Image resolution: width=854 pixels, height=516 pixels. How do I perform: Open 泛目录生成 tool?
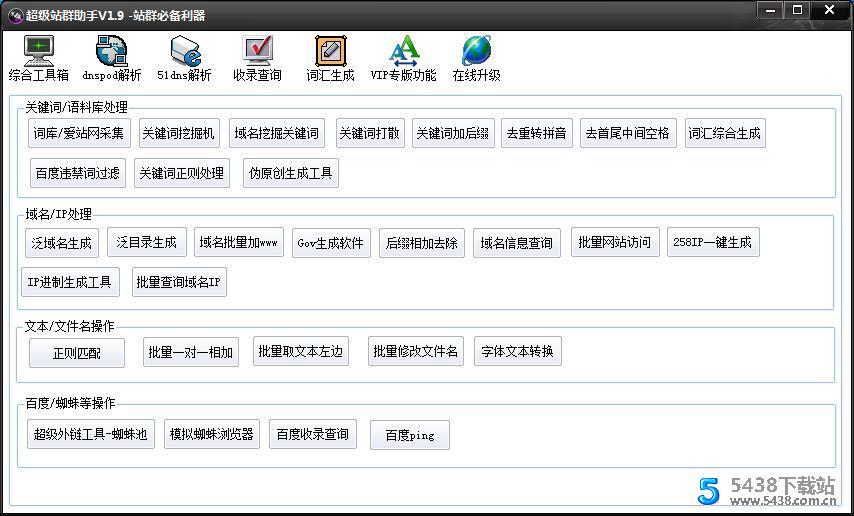click(147, 242)
